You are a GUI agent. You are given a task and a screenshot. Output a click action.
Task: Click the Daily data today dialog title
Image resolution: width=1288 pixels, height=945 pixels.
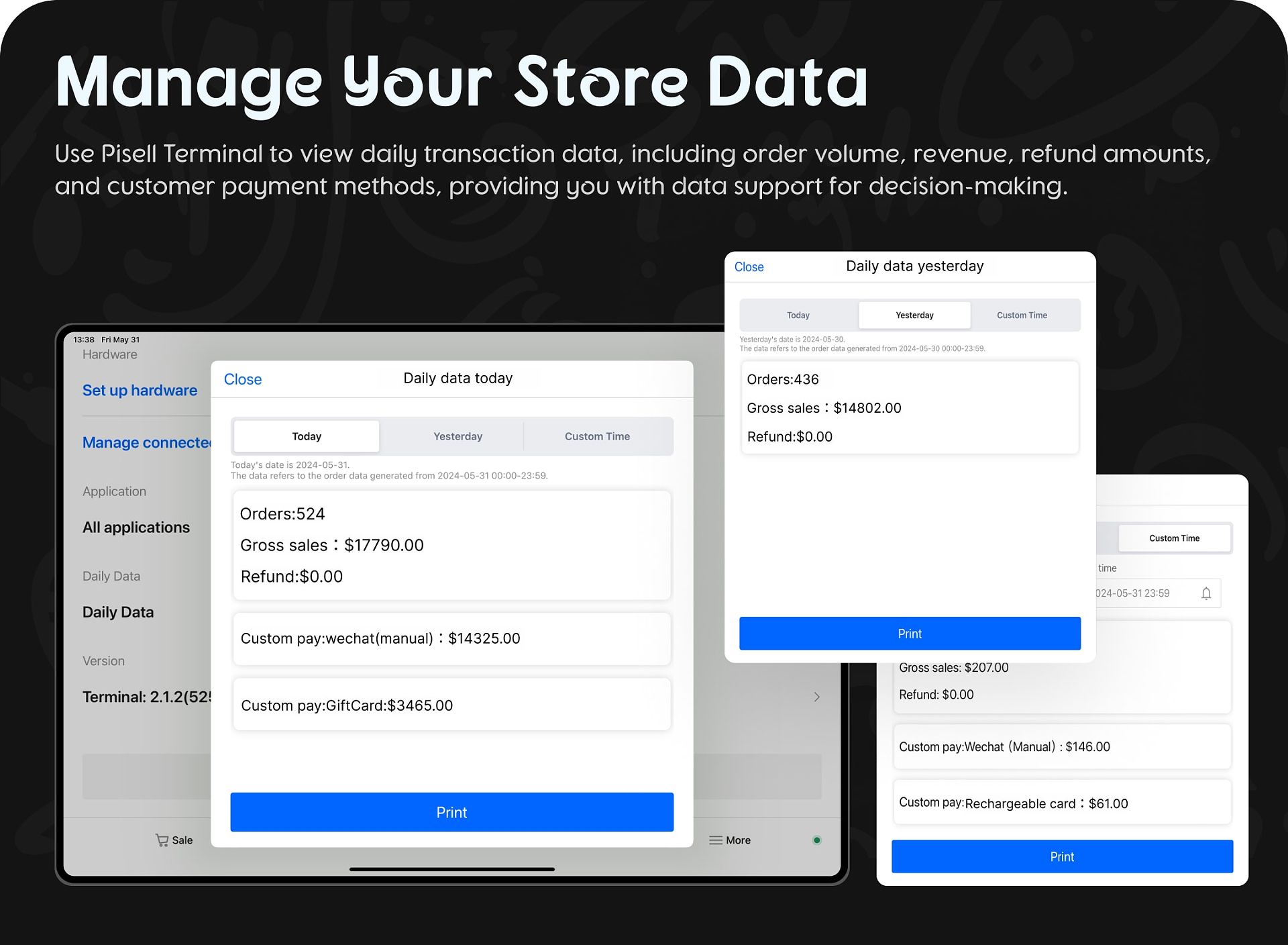458,379
